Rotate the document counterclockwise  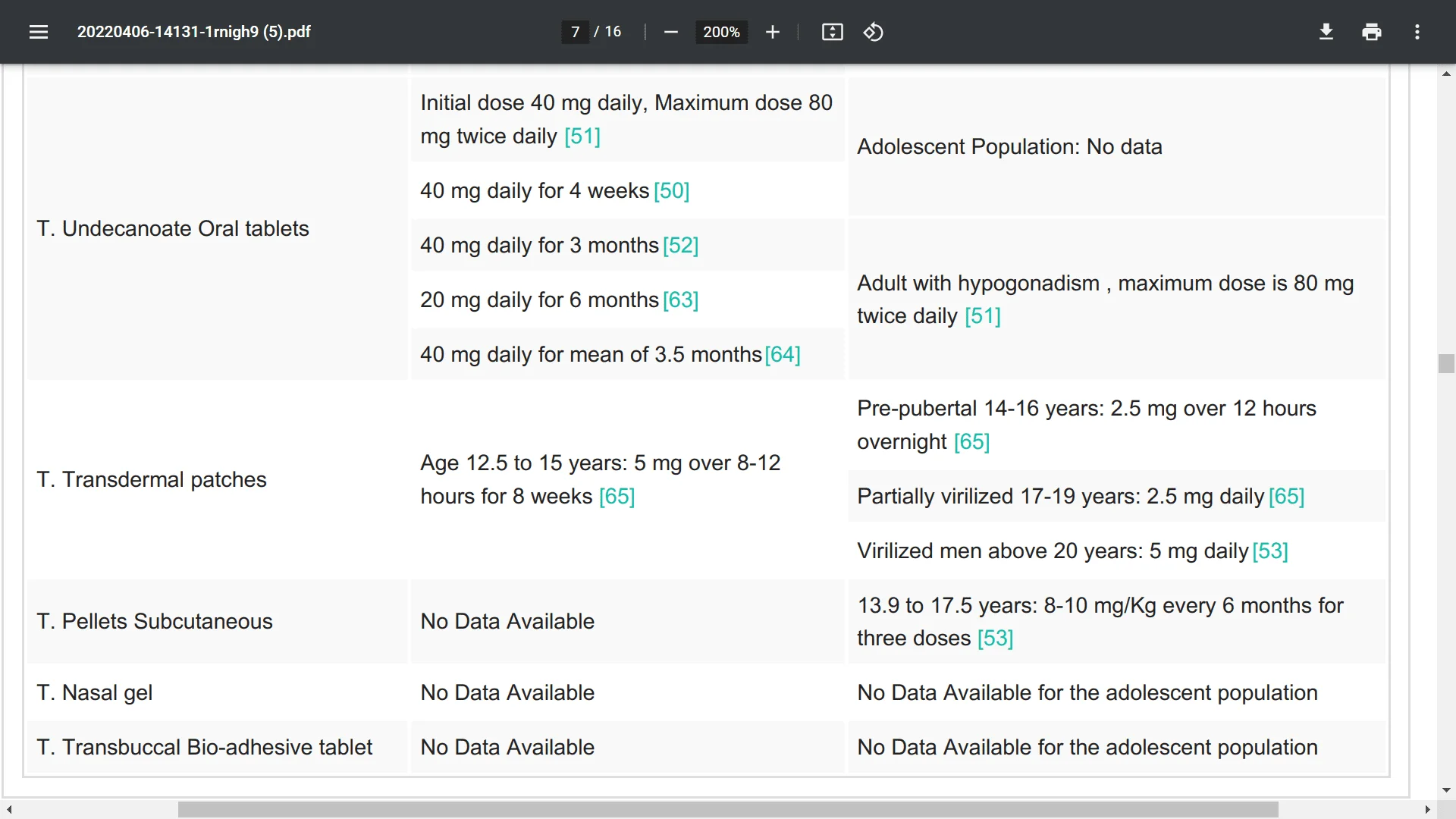coord(873,32)
